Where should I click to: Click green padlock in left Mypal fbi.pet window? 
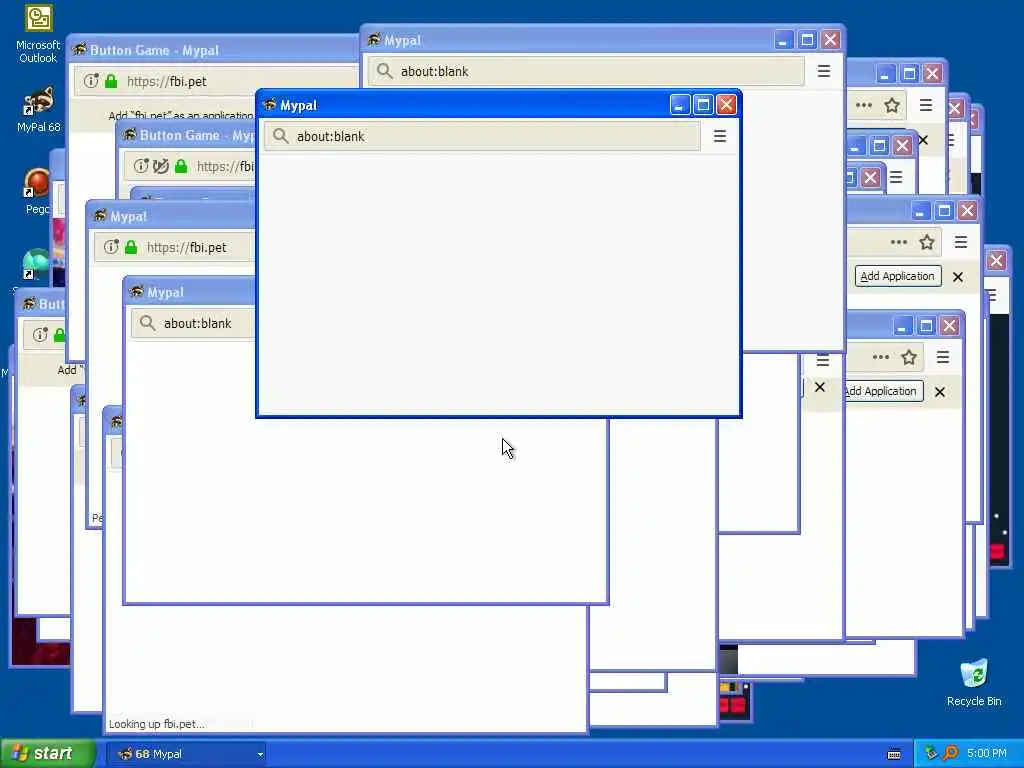[x=131, y=247]
